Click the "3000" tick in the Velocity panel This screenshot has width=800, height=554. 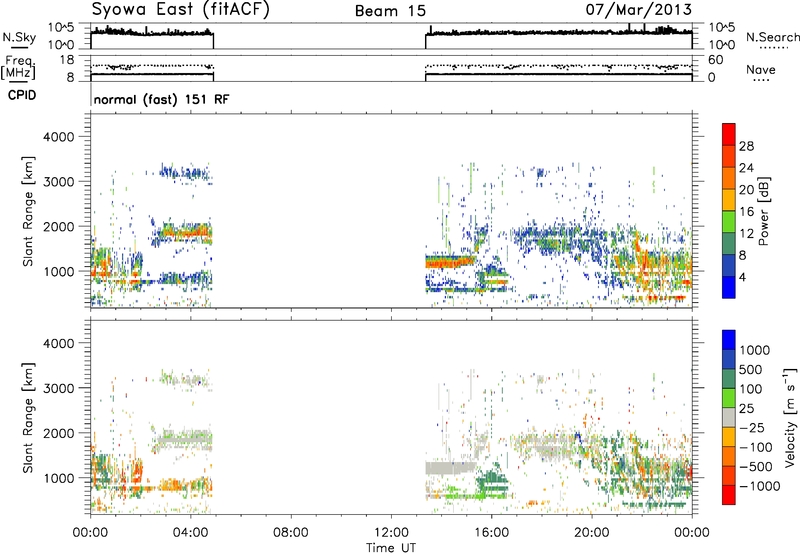[x=58, y=388]
